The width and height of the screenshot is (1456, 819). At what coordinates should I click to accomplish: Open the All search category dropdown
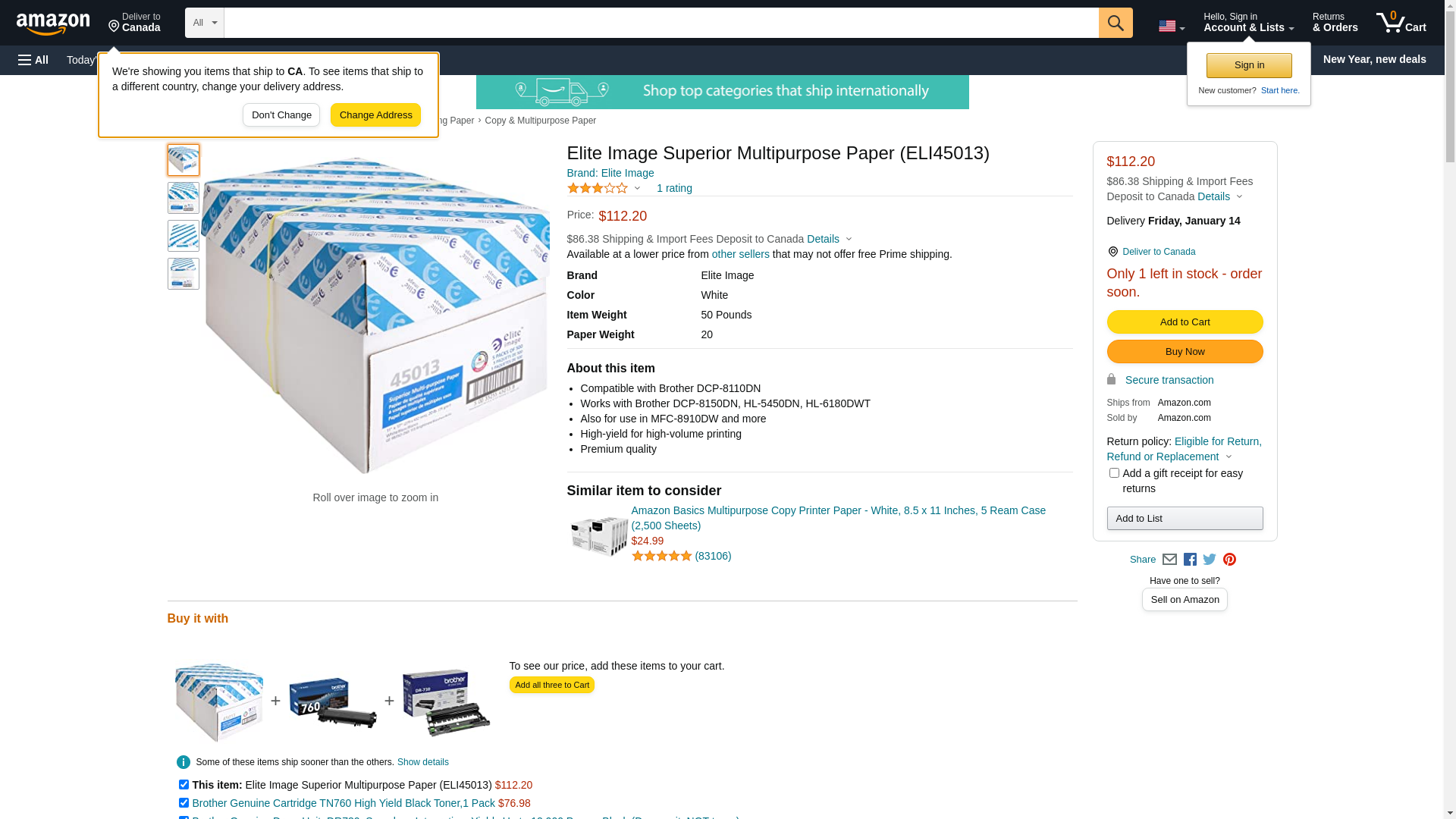coord(205,23)
